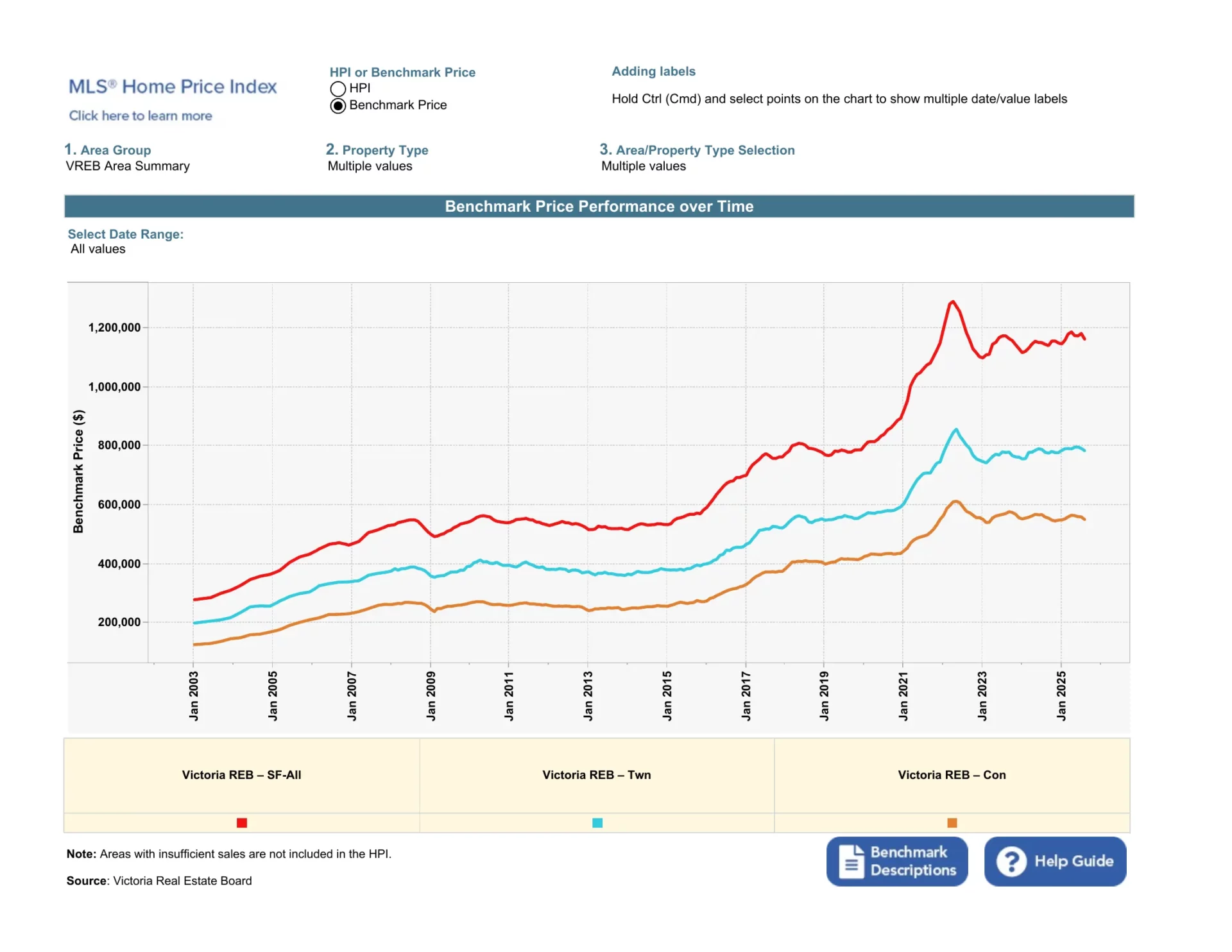Select the Victoria REB – SF-All legend cell

click(x=242, y=775)
